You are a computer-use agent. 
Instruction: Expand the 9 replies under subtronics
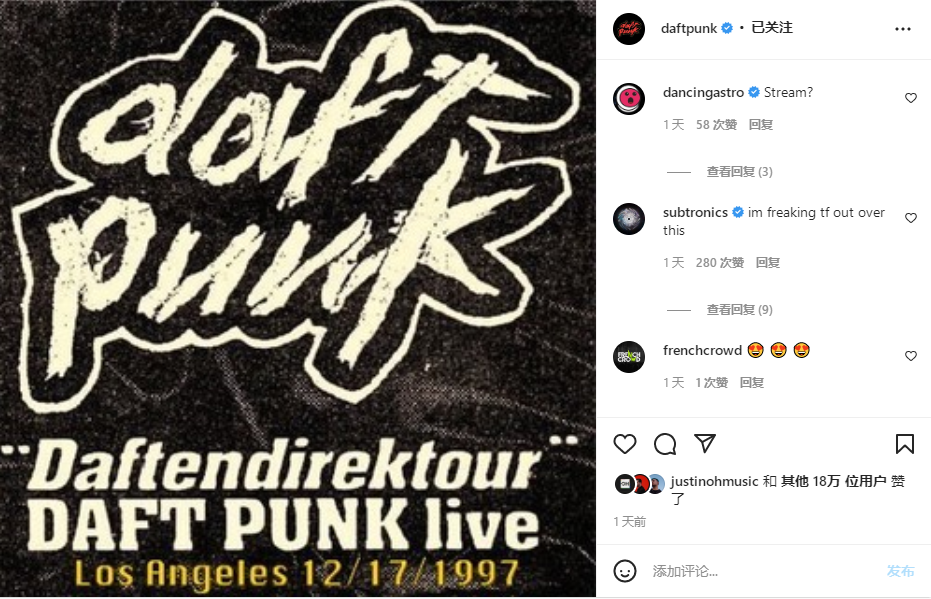tap(739, 309)
